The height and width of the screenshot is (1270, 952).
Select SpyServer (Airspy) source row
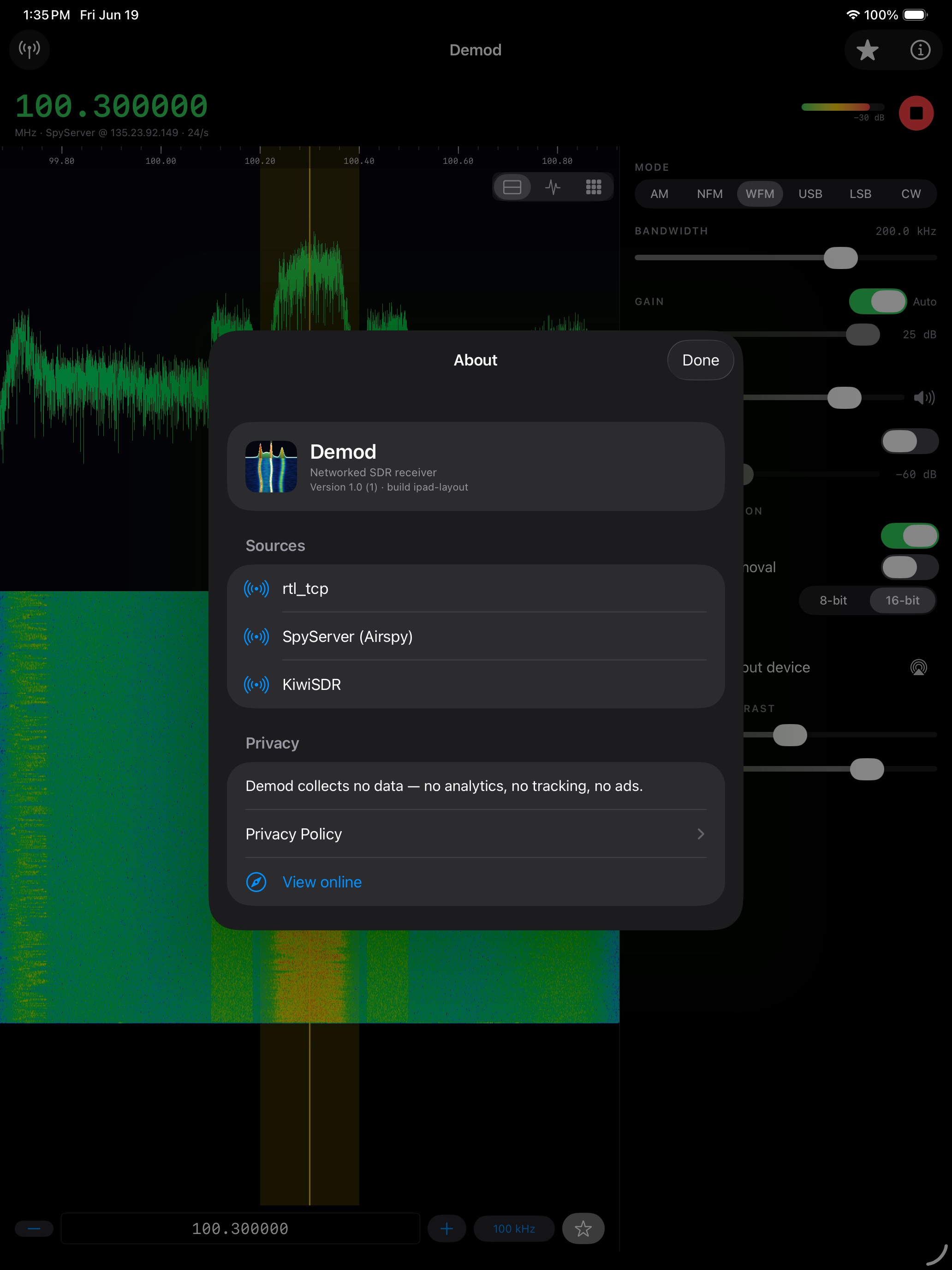pyautogui.click(x=476, y=636)
